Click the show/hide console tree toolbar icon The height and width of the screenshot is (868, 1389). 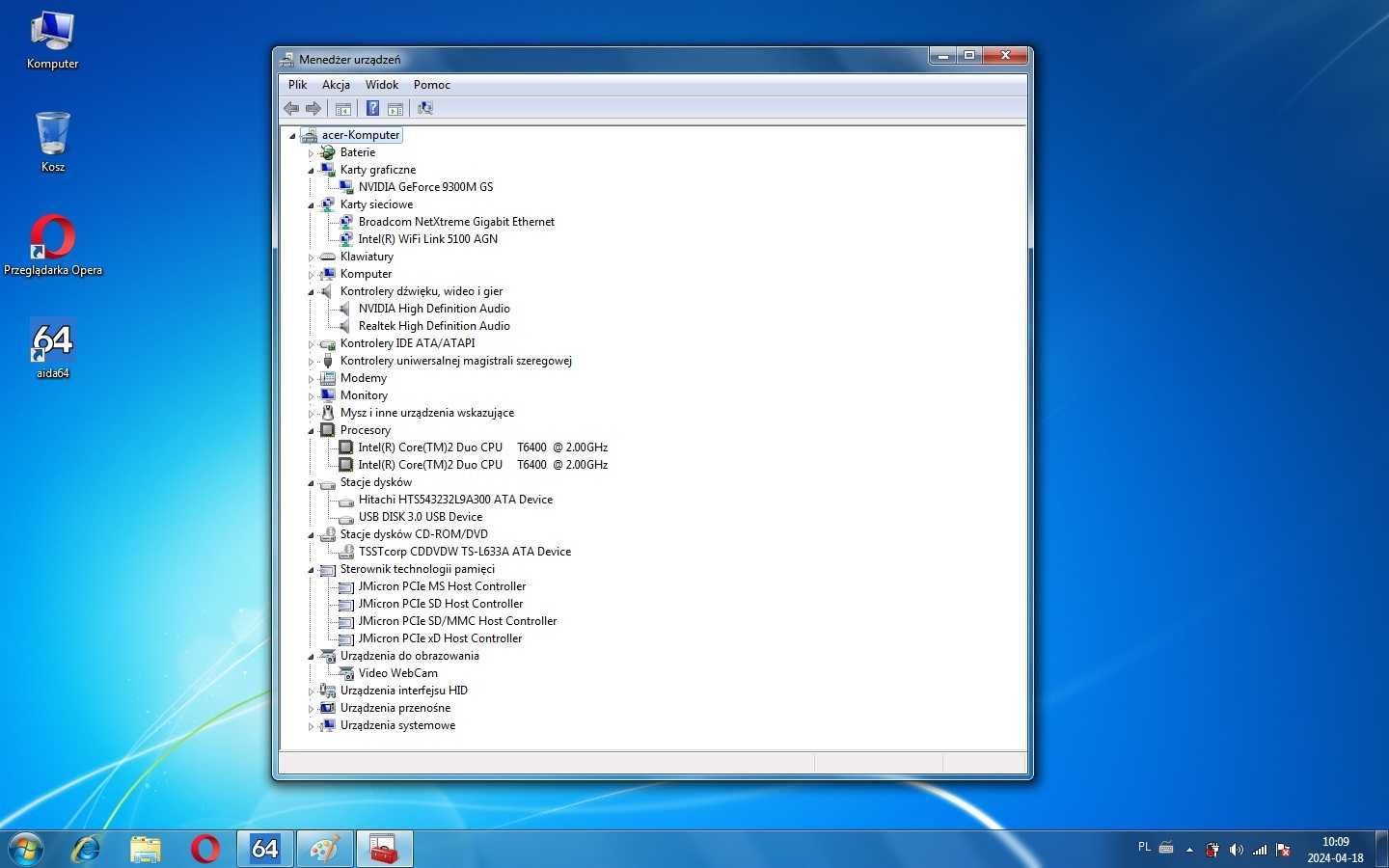[x=343, y=108]
